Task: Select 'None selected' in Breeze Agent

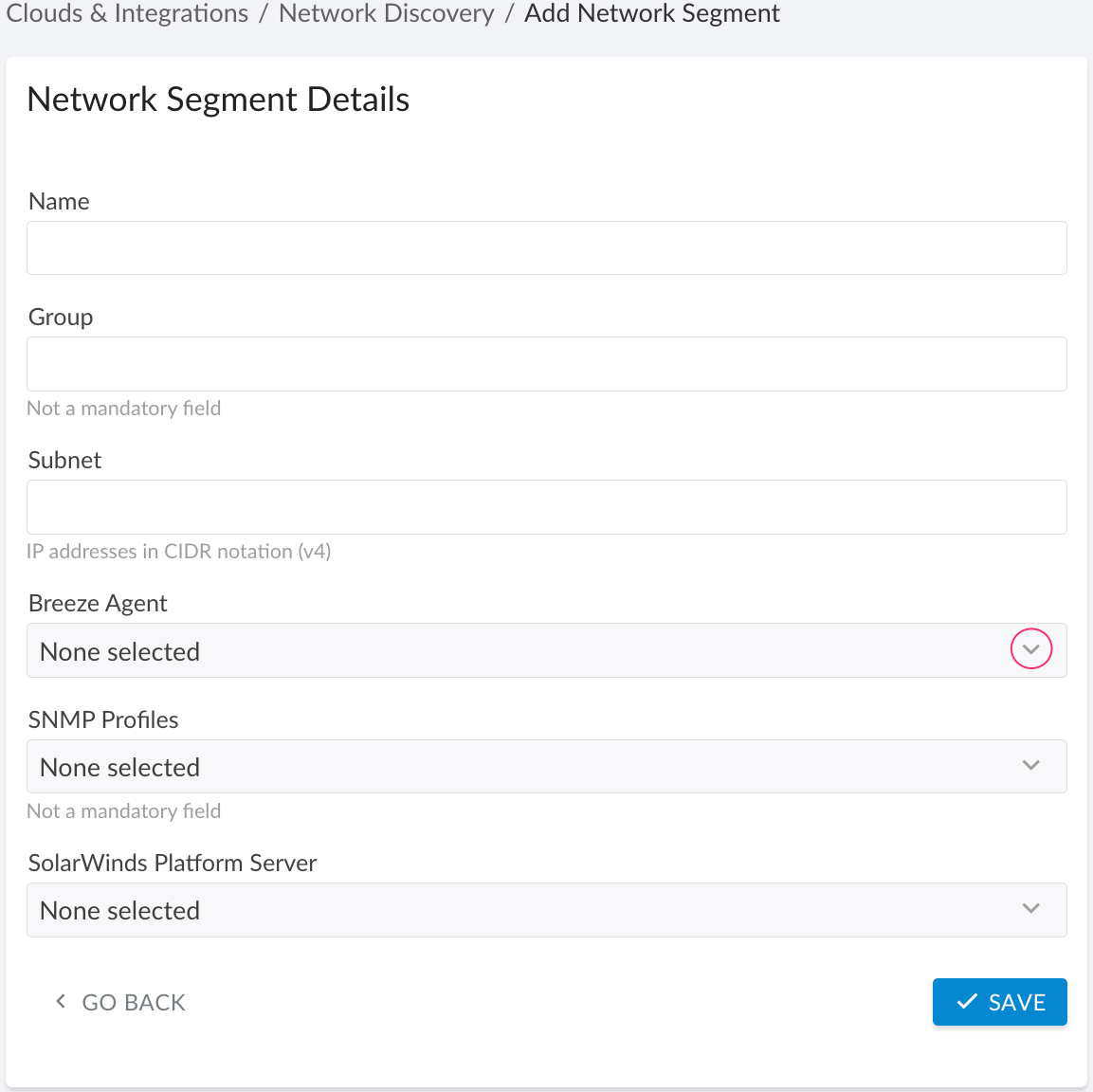Action: click(x=118, y=651)
